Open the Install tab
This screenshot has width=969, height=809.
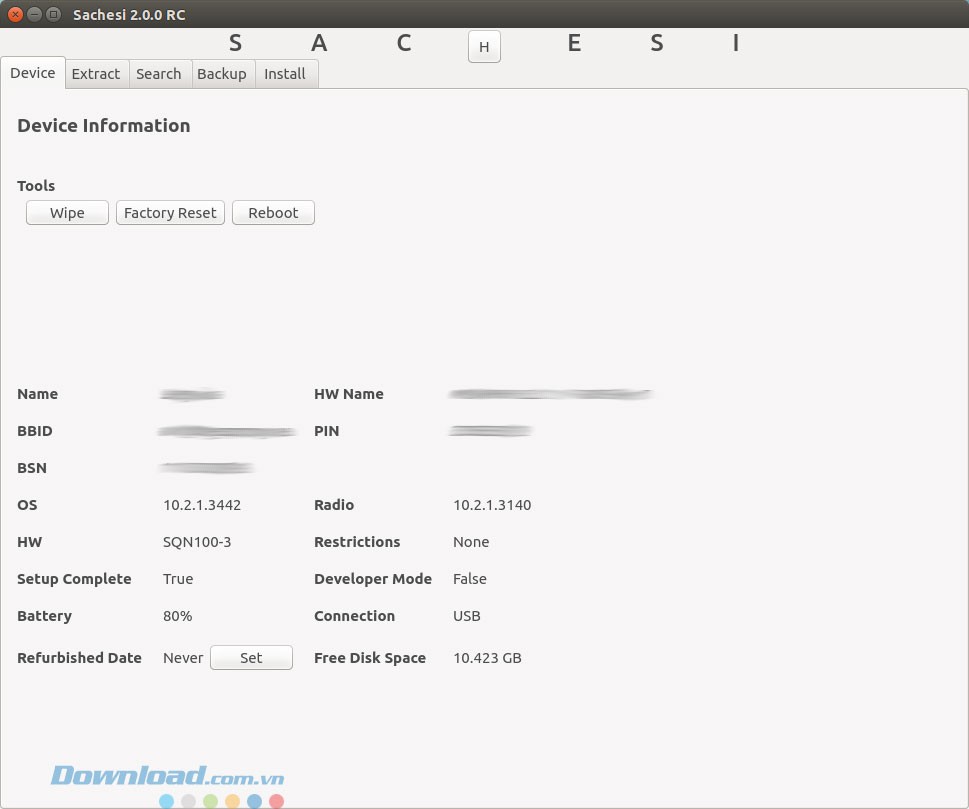point(285,74)
